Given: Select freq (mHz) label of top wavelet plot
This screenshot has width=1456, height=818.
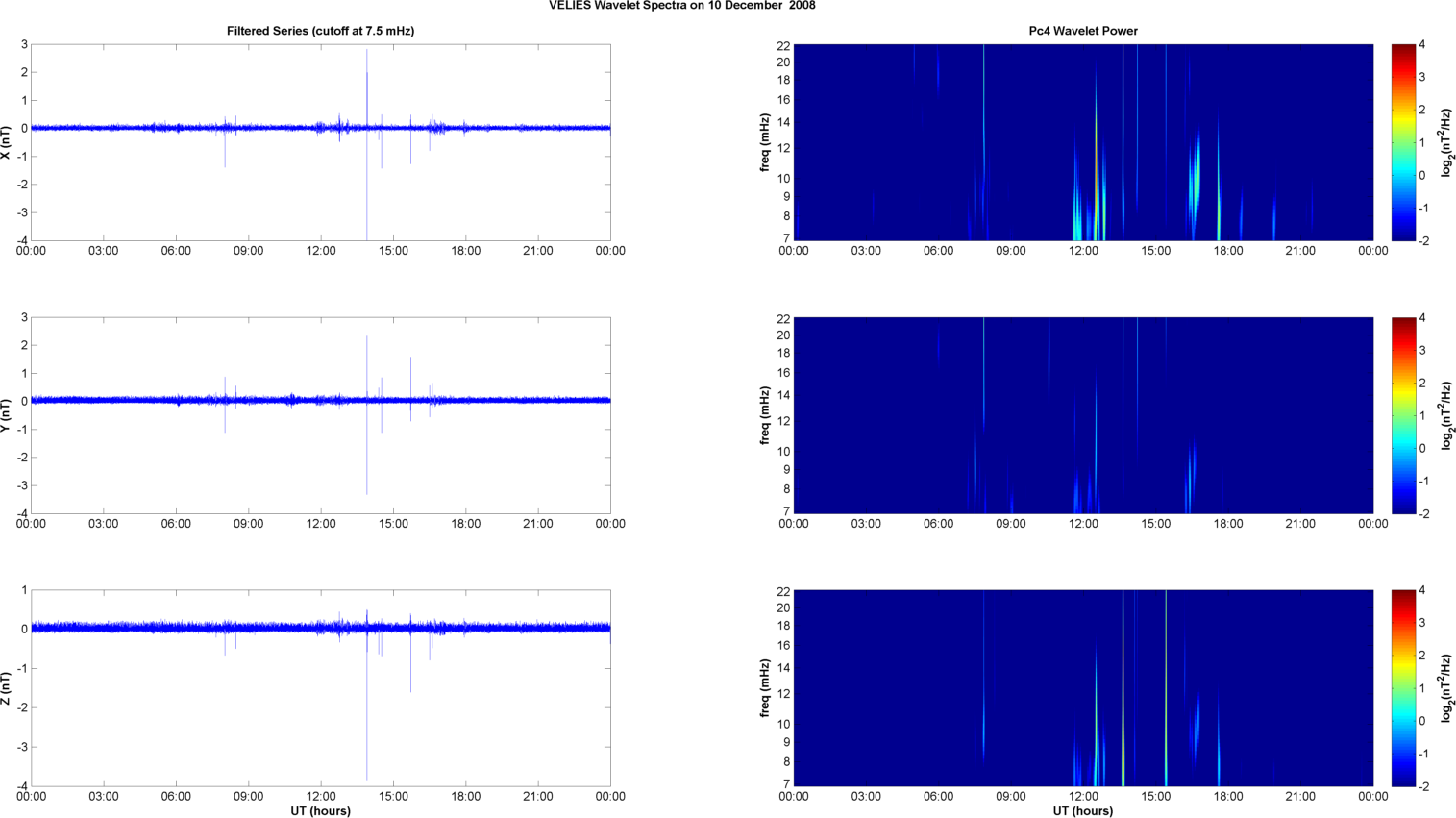Looking at the screenshot, I should [x=765, y=142].
